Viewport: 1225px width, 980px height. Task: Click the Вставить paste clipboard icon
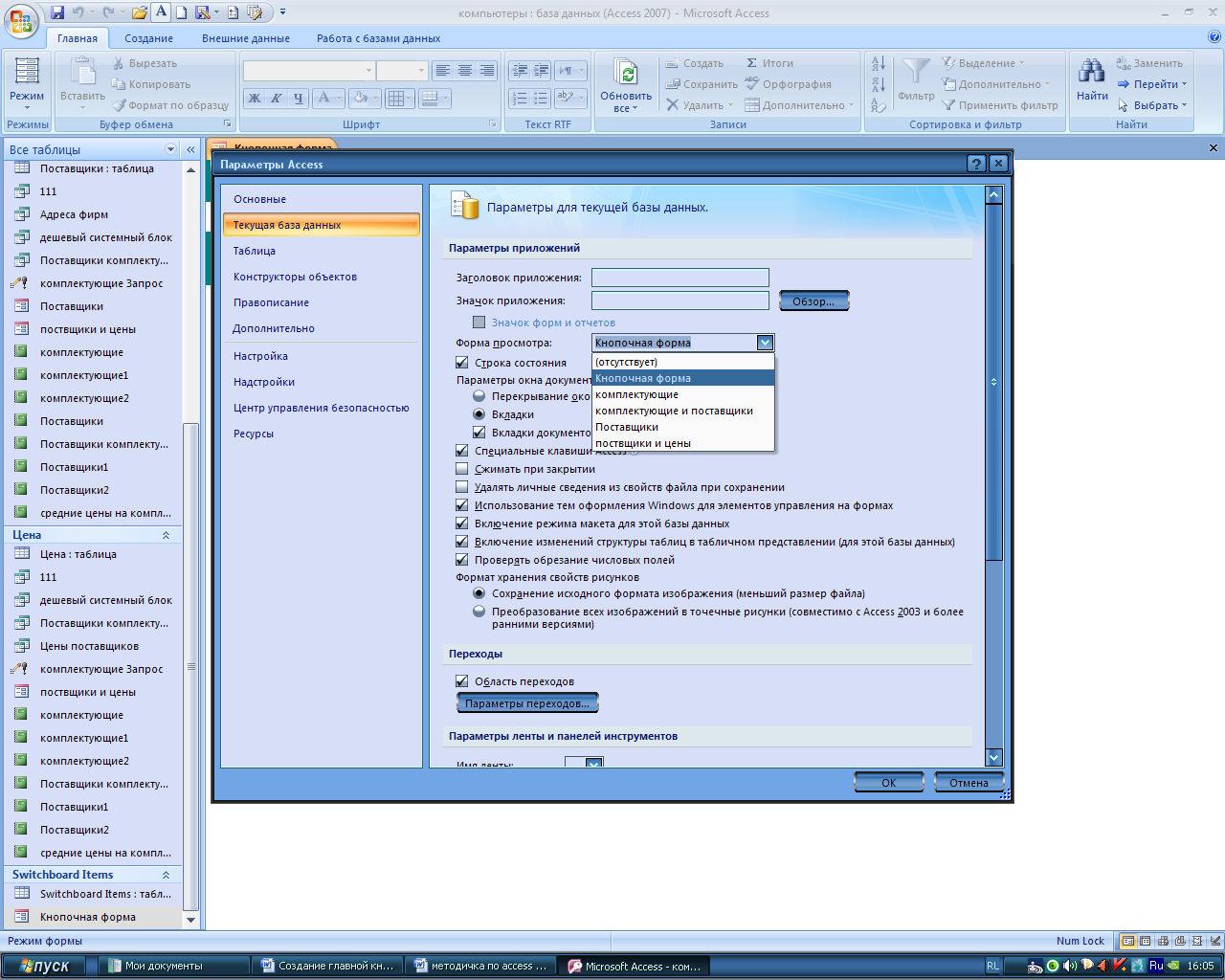83,71
